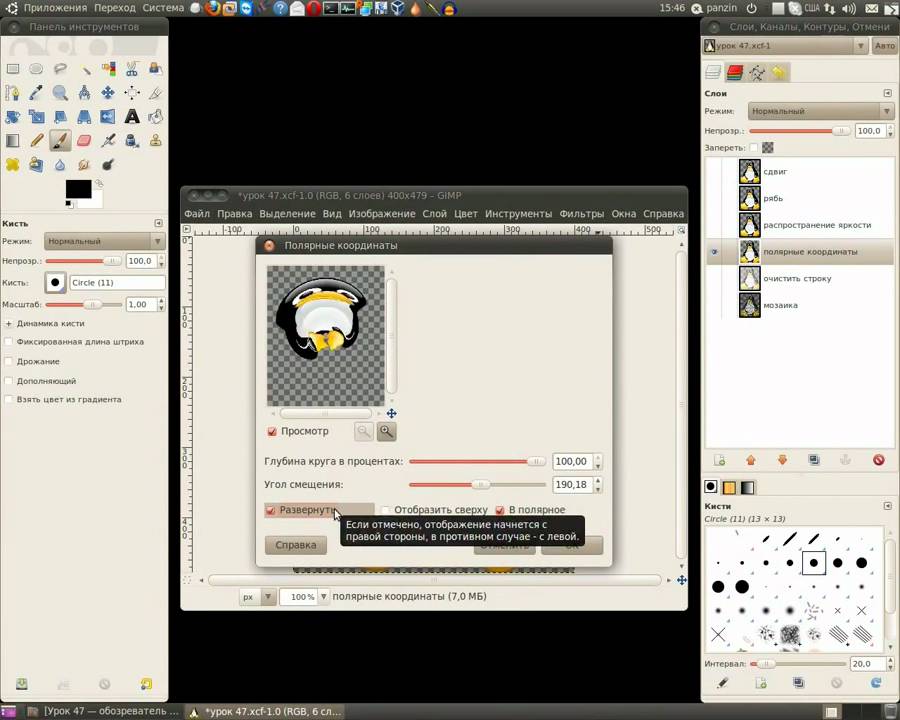Click zoom-in magnifier in Polar Coordinates preview
The image size is (900, 720).
[386, 431]
